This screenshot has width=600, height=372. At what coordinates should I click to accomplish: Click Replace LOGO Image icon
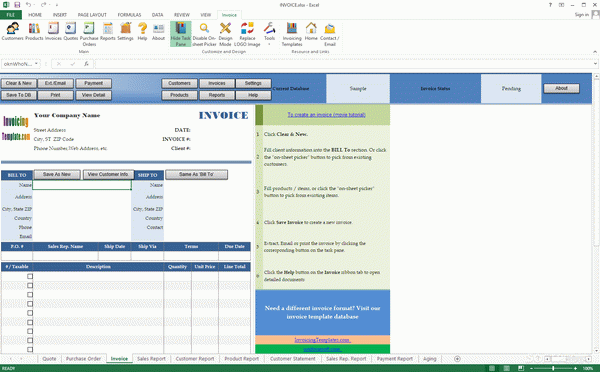[247, 34]
